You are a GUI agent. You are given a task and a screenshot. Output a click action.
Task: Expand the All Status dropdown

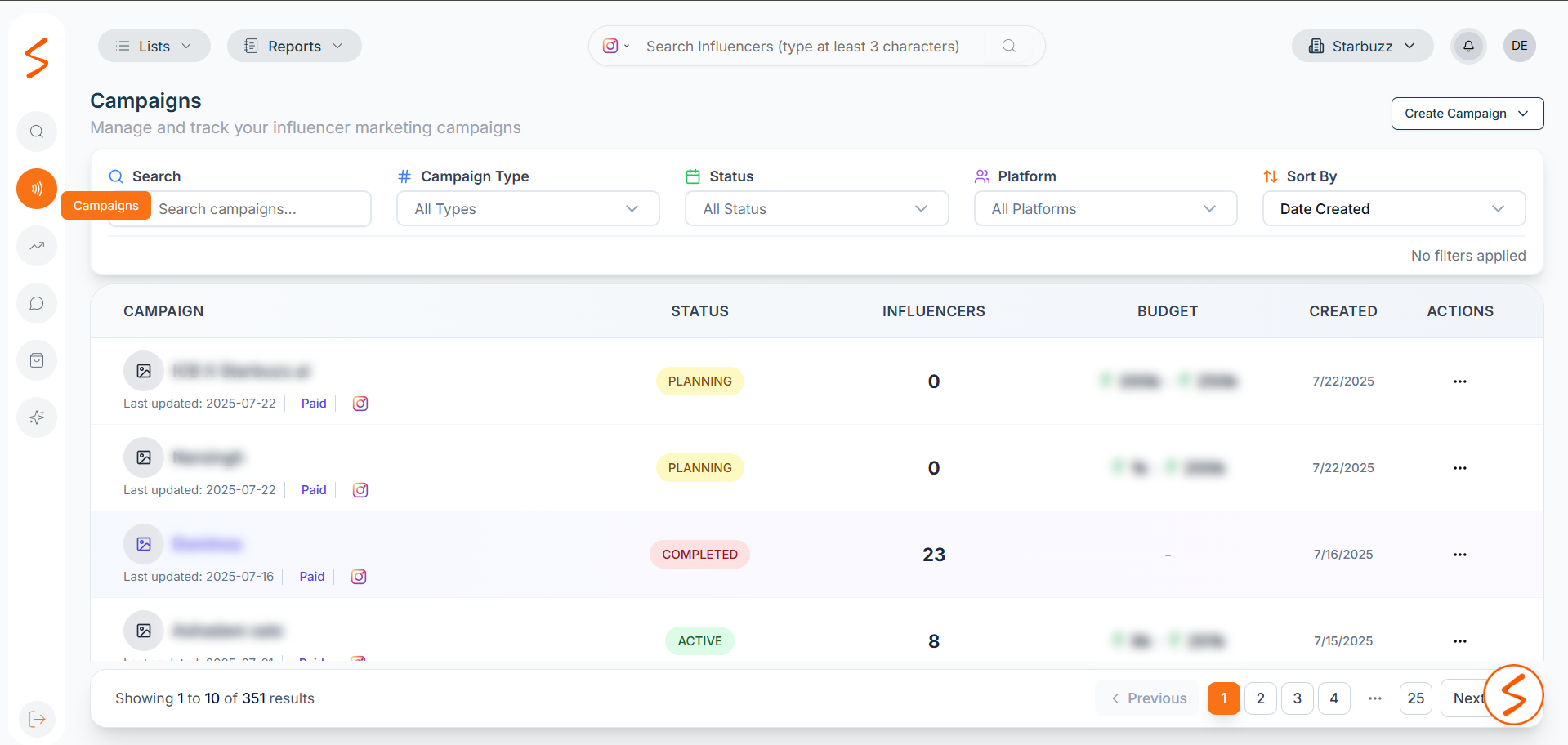click(x=816, y=209)
